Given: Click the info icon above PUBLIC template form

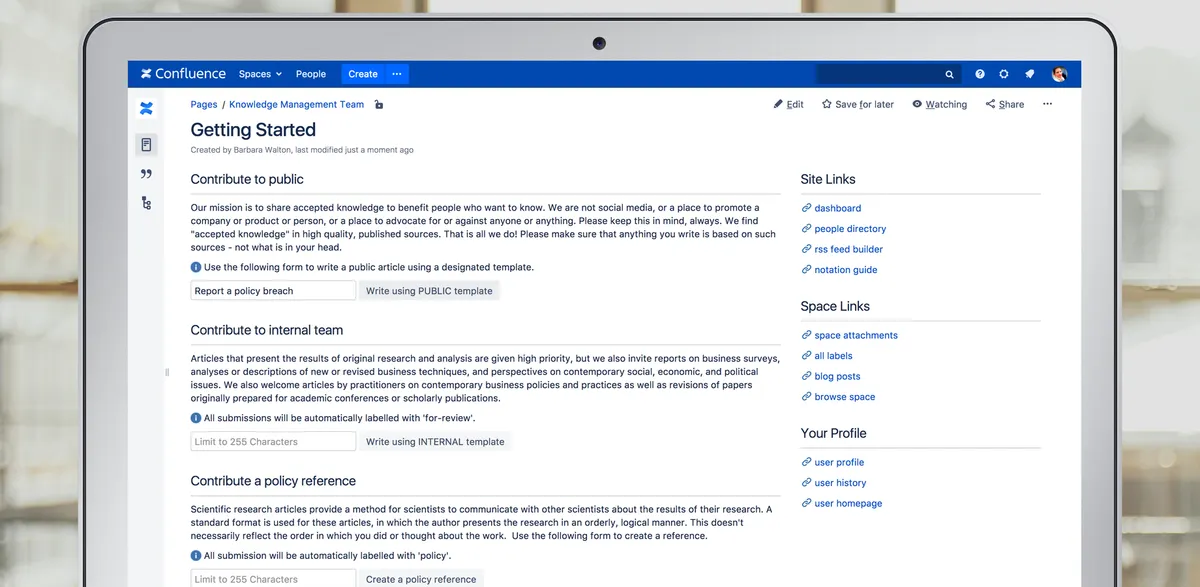Looking at the screenshot, I should coord(196,267).
